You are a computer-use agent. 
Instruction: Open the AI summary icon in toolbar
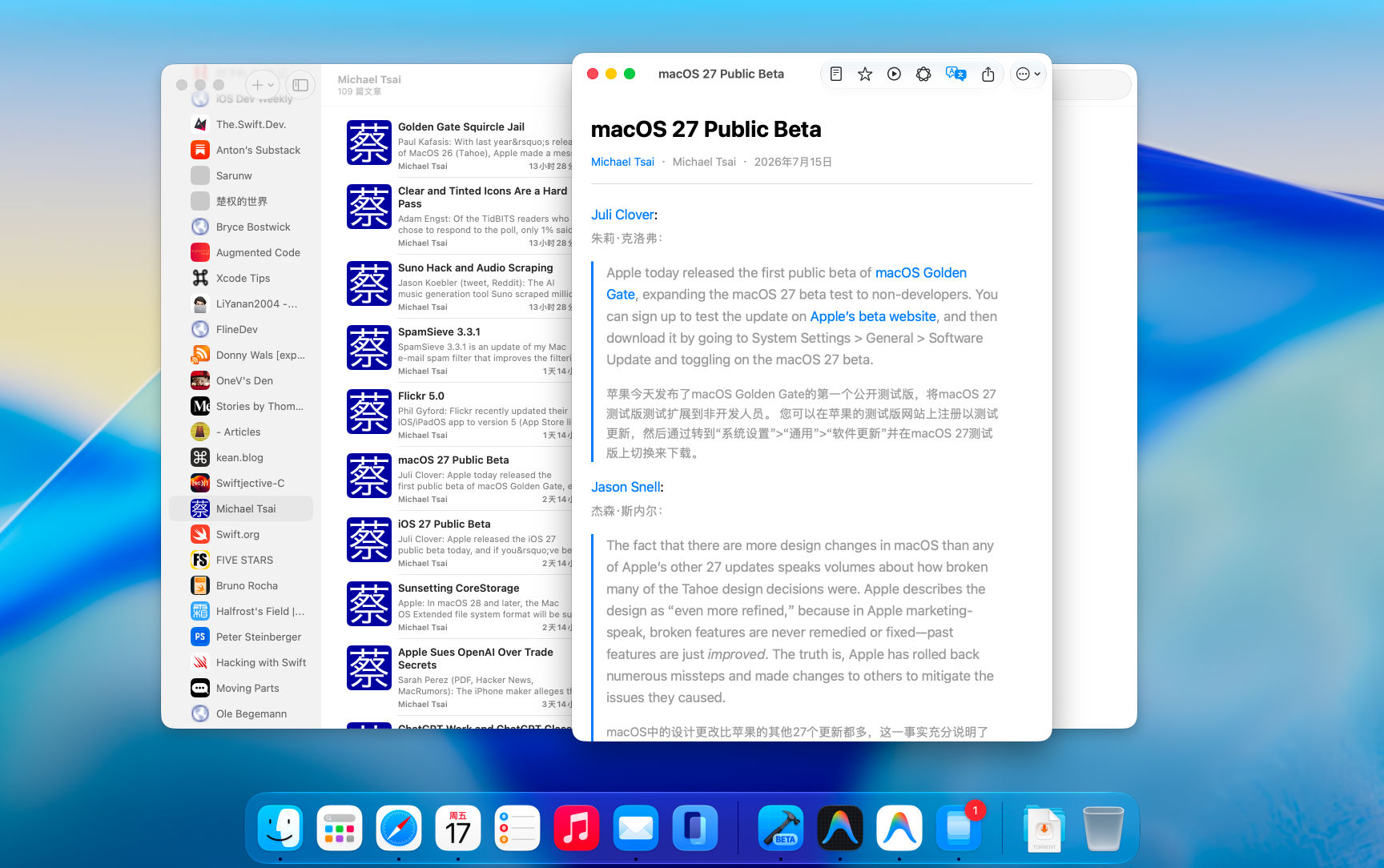point(923,74)
